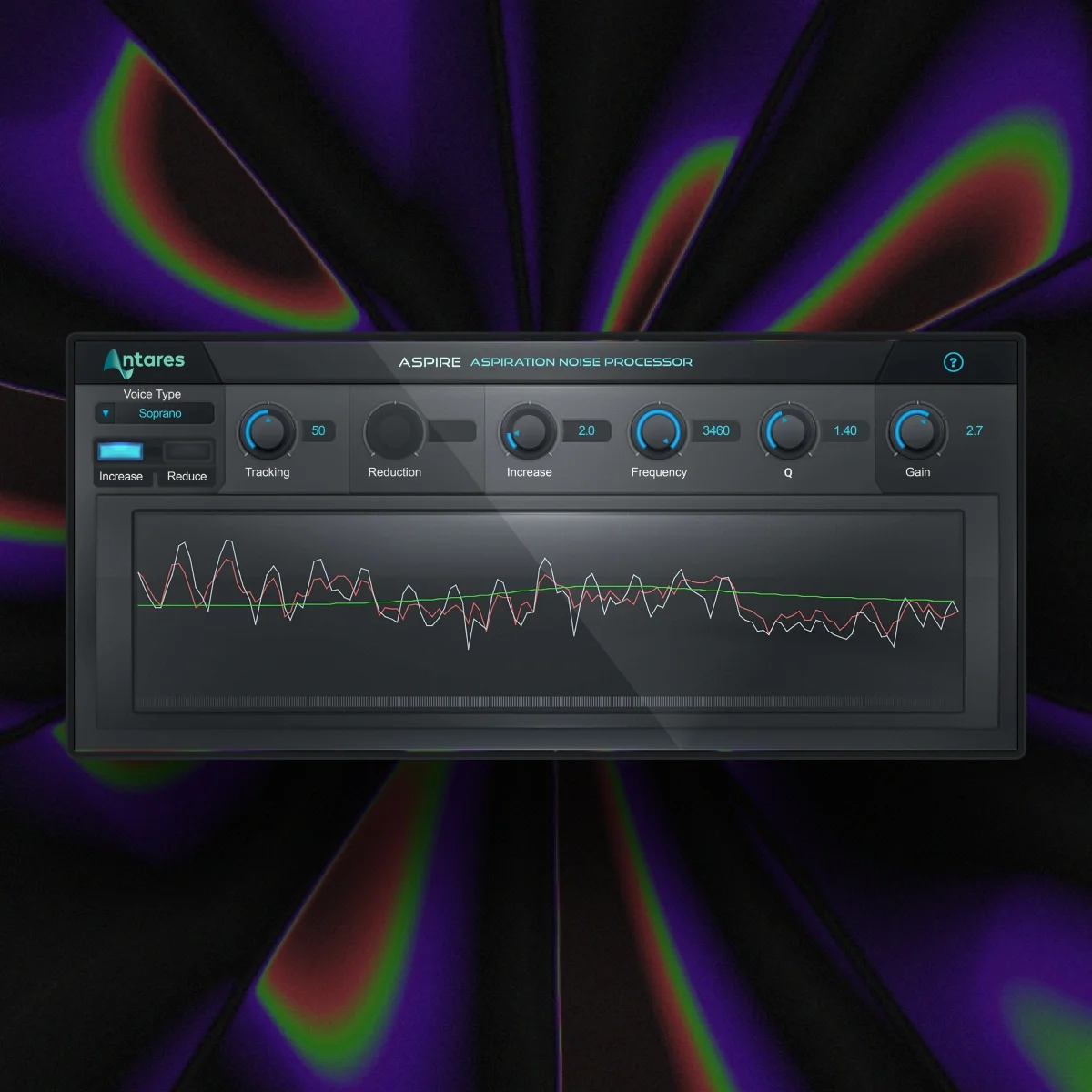Click the Gain label under its knob
Image resolution: width=1092 pixels, height=1092 pixels.
[917, 472]
